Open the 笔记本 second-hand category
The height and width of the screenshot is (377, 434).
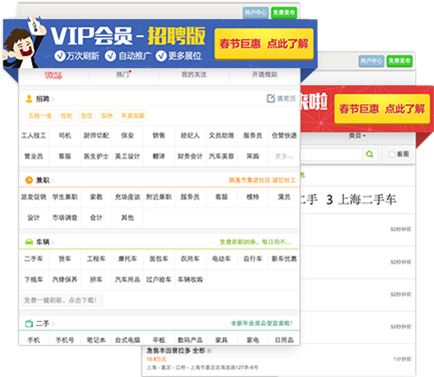point(96,340)
